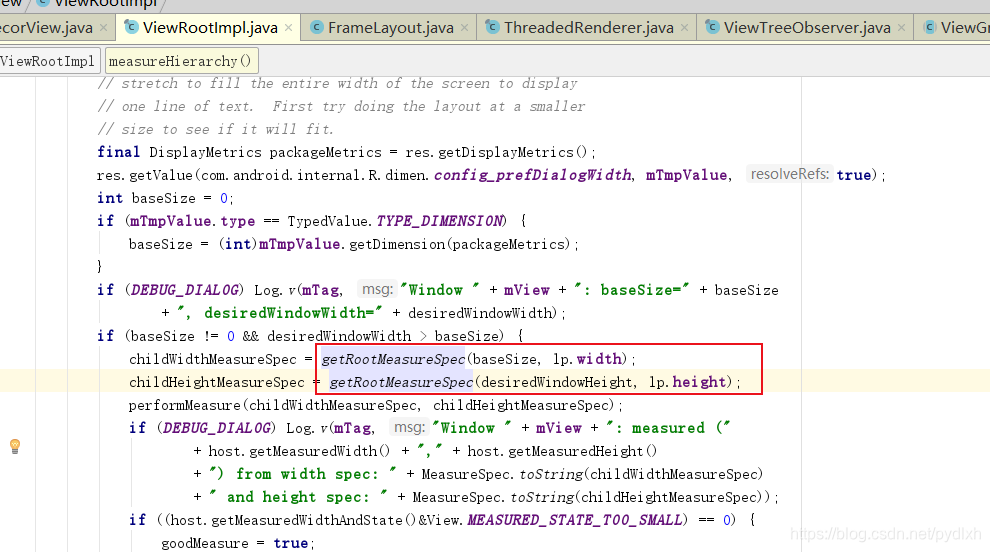Screen dimensions: 990x552
Task: Close the ViewTreeObserver.java tab
Action: 902,28
